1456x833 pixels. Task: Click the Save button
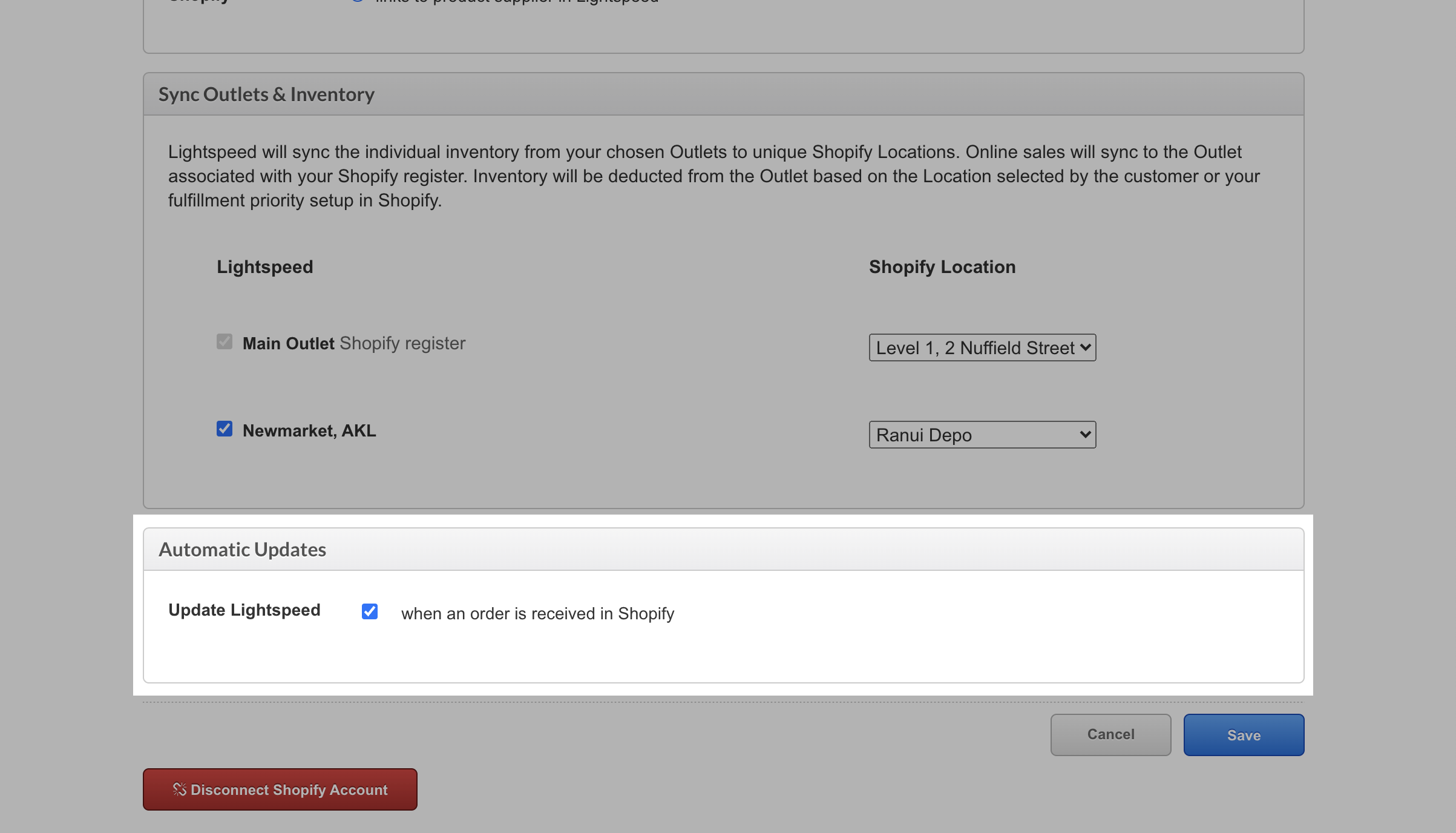[x=1244, y=735]
